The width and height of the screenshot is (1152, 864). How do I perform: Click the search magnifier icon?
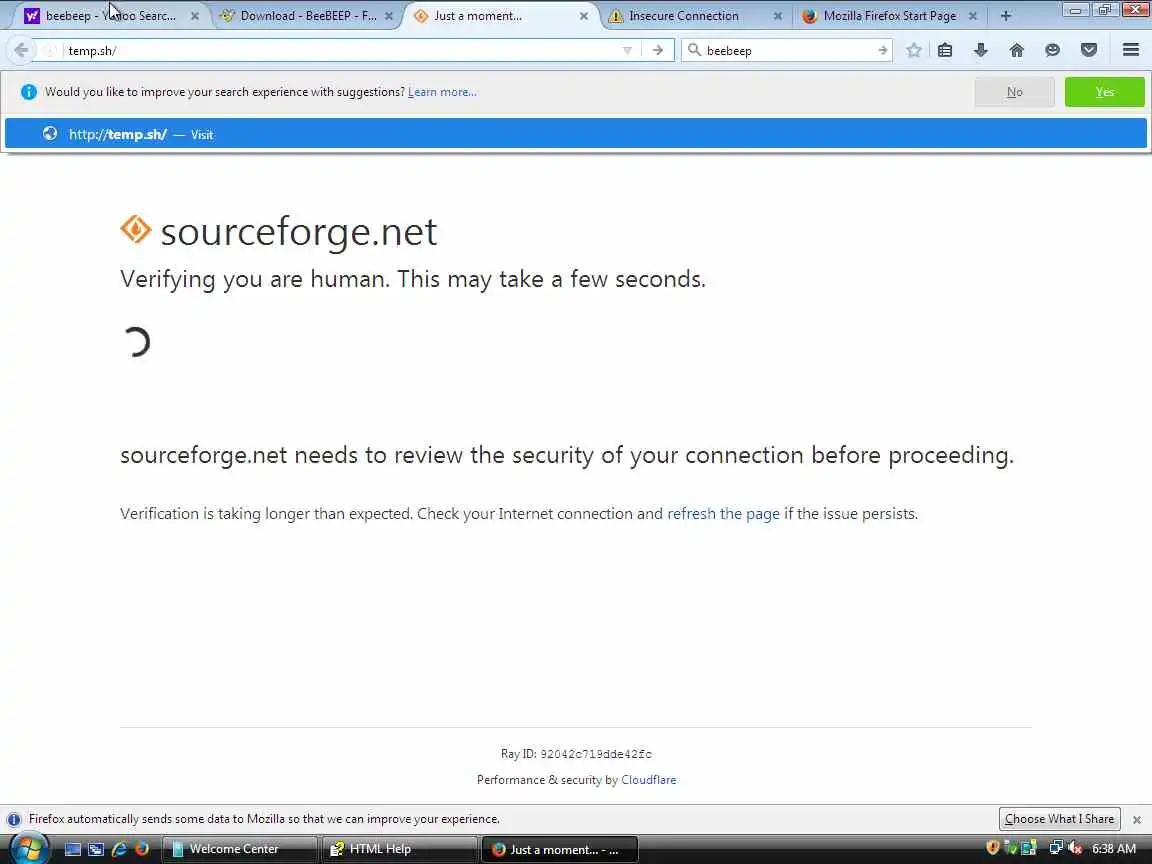(694, 50)
